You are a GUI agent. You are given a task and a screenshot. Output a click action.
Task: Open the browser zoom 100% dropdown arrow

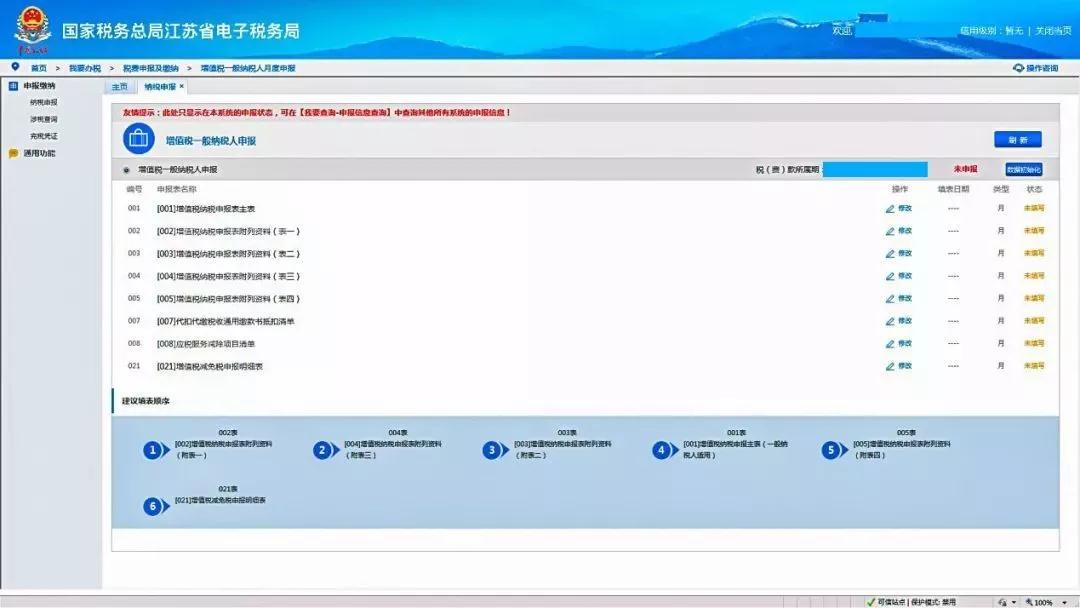pos(1064,602)
